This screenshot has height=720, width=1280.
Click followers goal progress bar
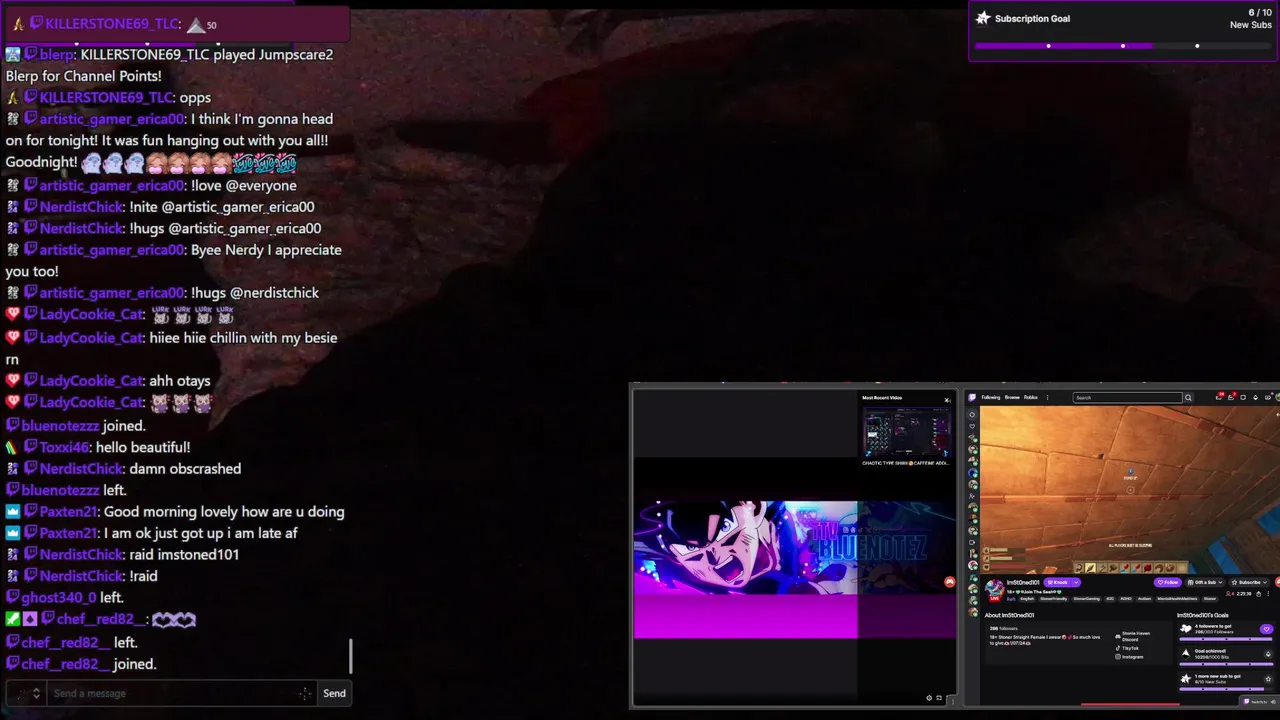pos(1225,639)
